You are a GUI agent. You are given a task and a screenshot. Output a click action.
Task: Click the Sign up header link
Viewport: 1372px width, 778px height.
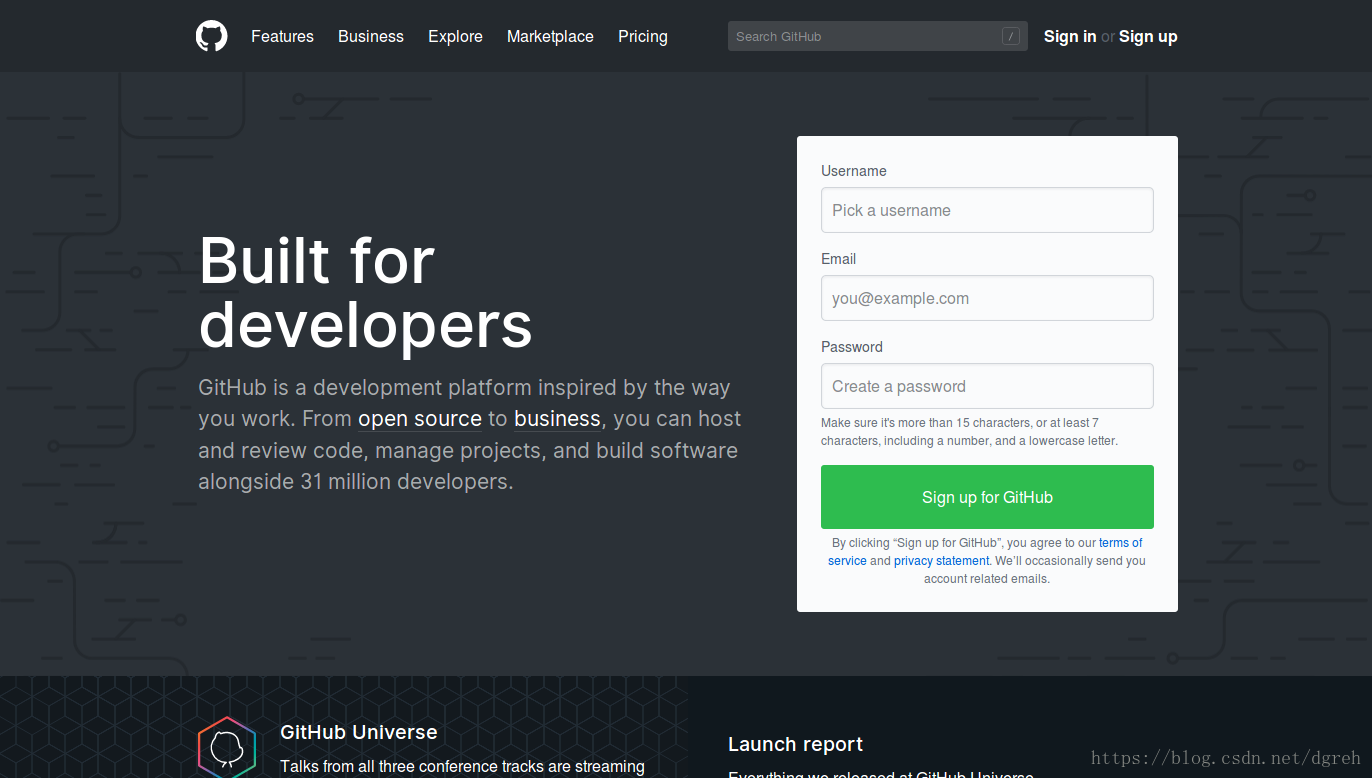1148,36
